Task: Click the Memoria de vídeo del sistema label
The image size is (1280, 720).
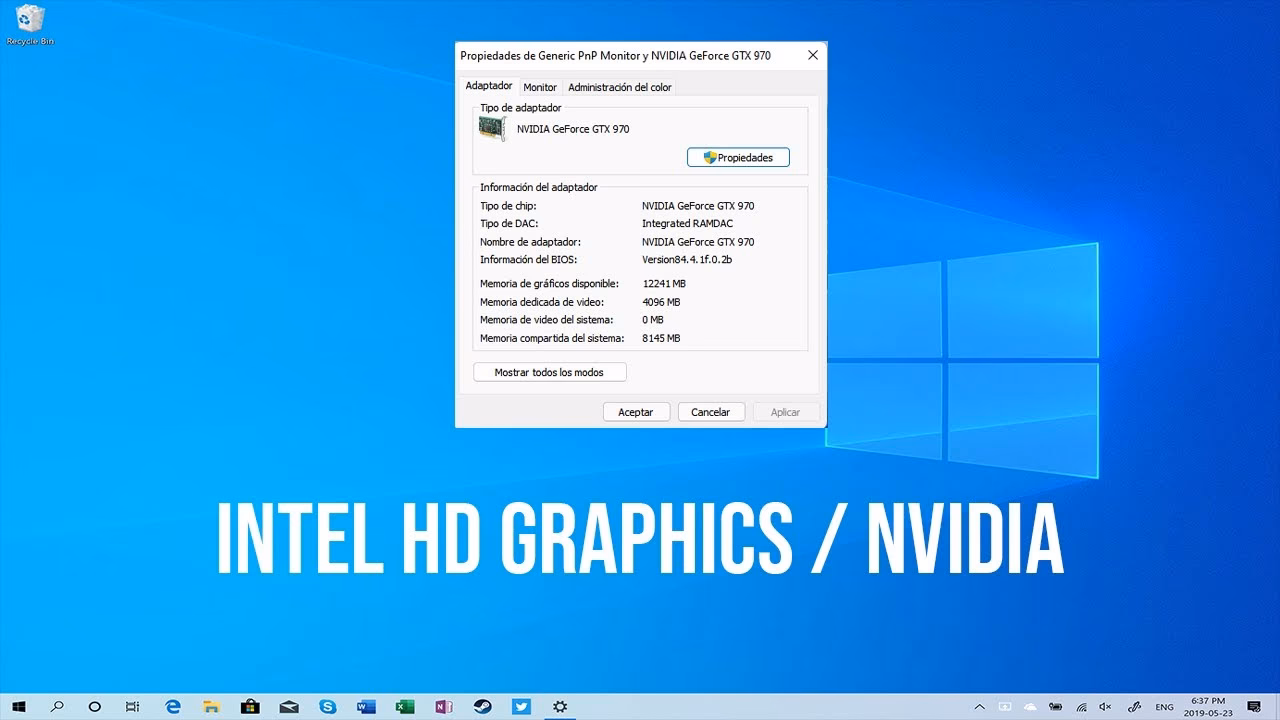Action: click(547, 320)
